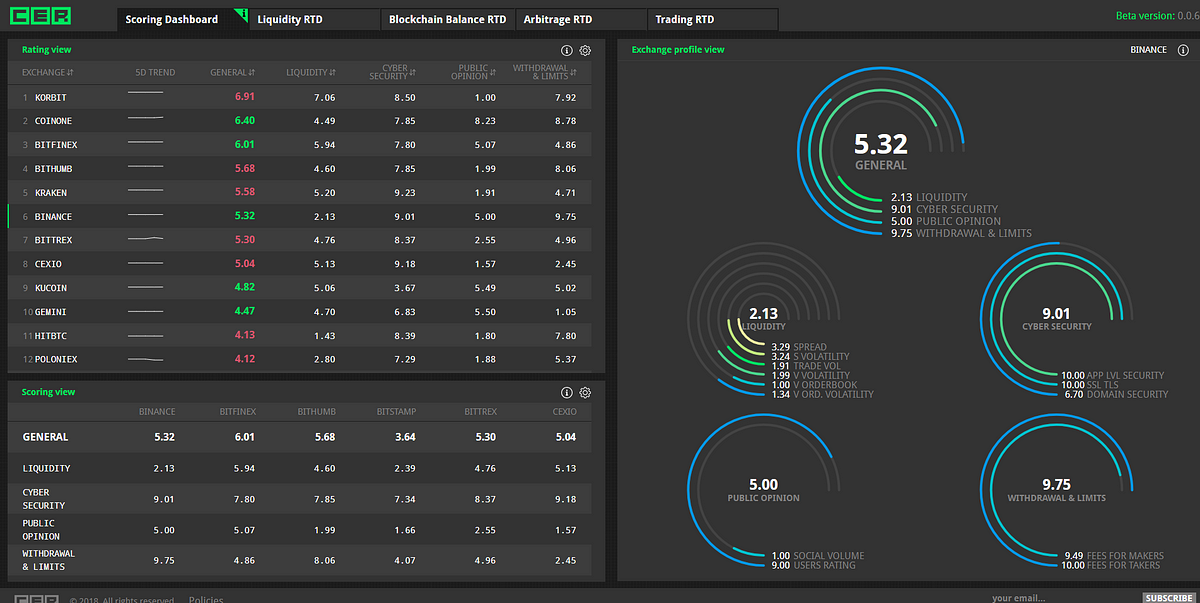Select the COINONE exchange row

tap(300, 121)
